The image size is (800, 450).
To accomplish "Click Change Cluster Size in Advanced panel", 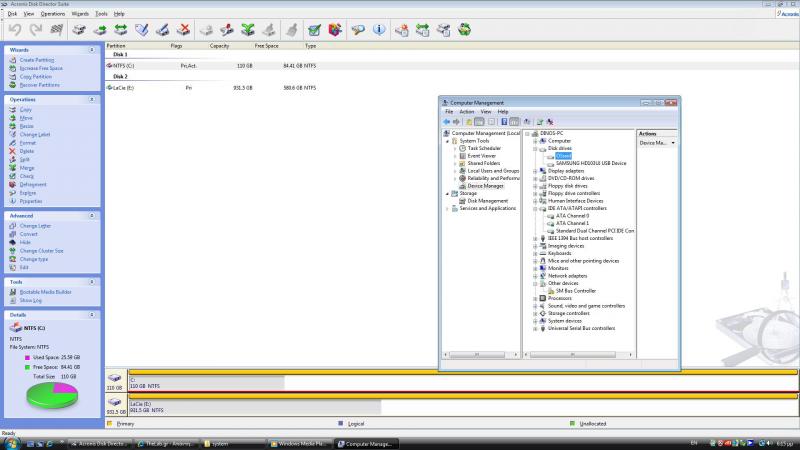I will (41, 251).
